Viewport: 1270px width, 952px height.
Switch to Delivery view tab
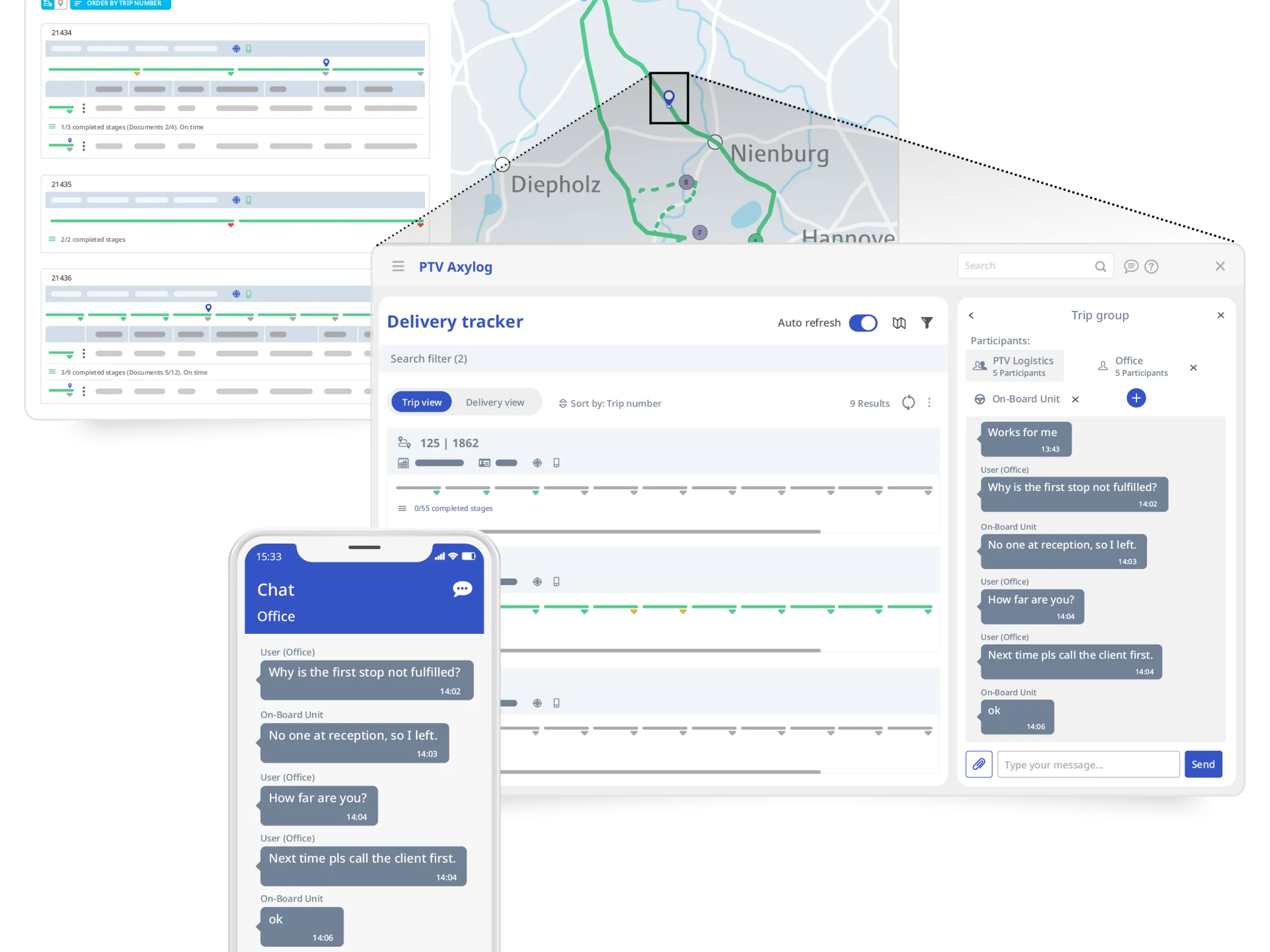click(494, 402)
